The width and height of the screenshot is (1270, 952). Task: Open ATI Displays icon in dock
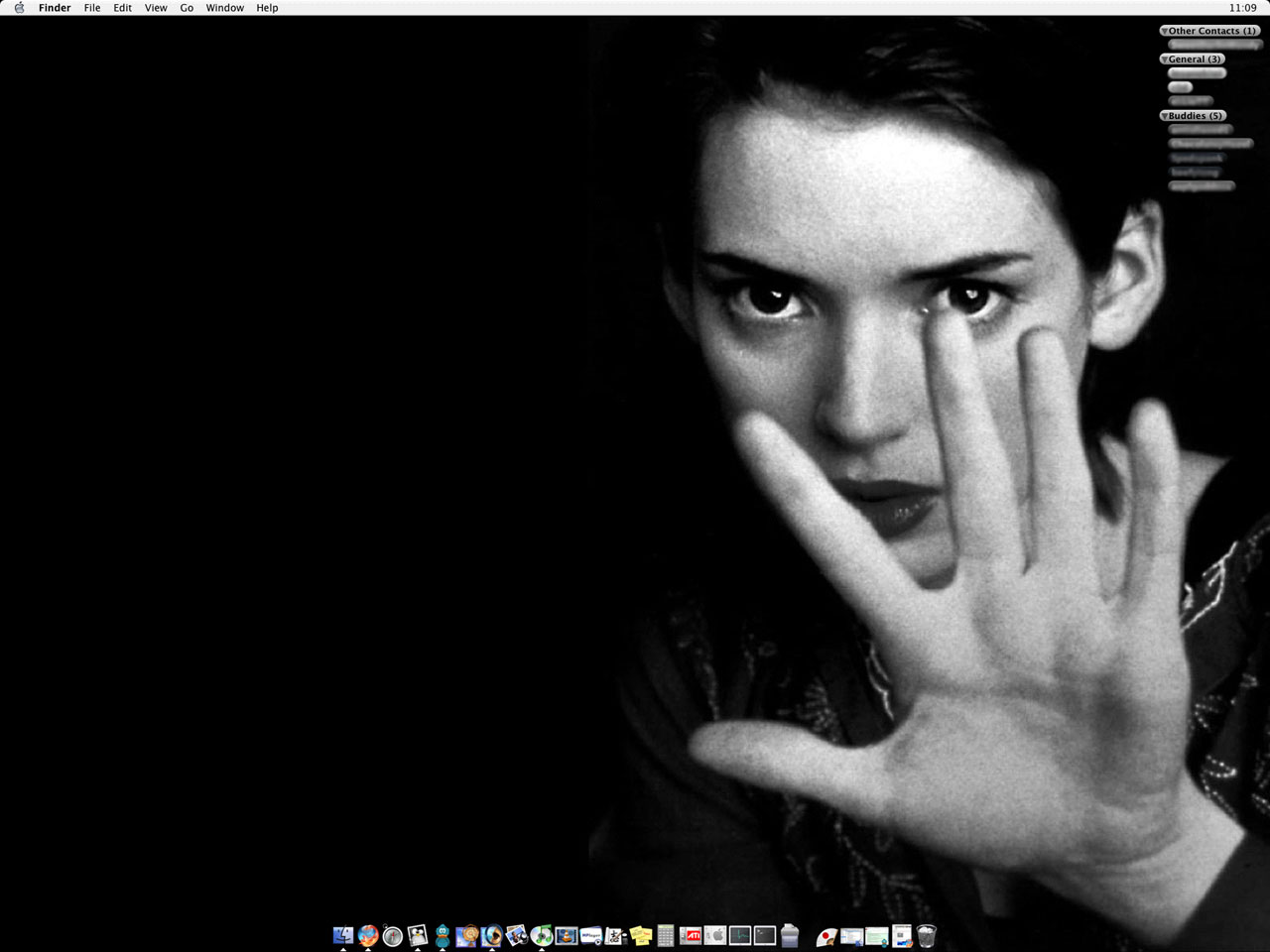(x=691, y=935)
